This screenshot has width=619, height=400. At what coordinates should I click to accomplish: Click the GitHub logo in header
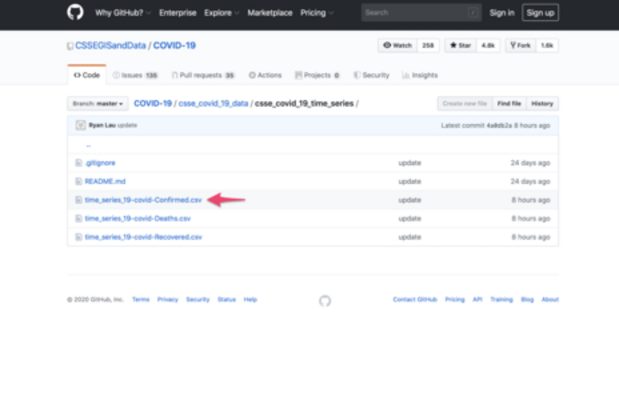click(76, 13)
